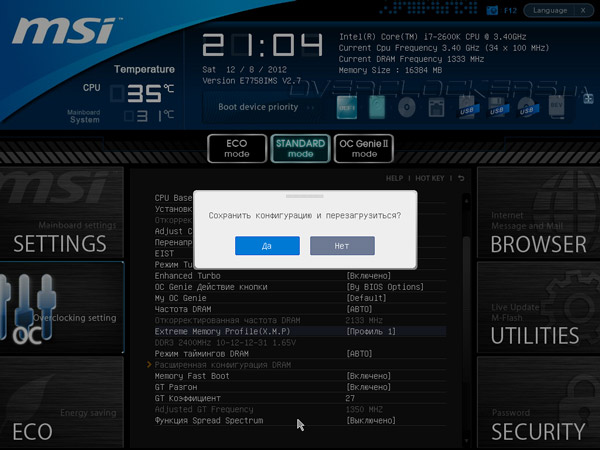
Task: Open the ECO energy saving panel
Action: pos(62,402)
